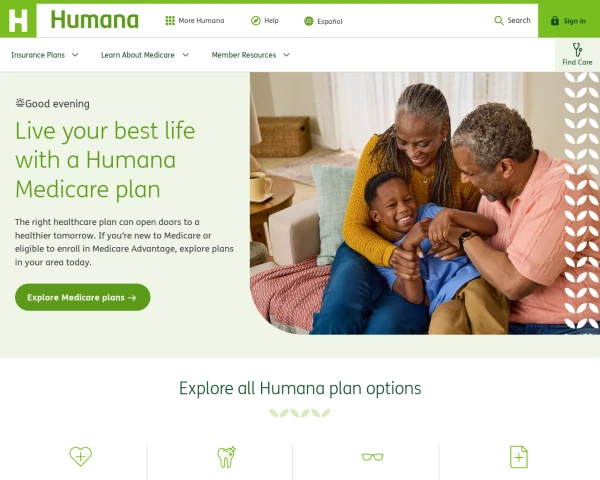Screen dimensions: 600x480
Task: Click the Sign in lock icon
Action: coord(555,21)
